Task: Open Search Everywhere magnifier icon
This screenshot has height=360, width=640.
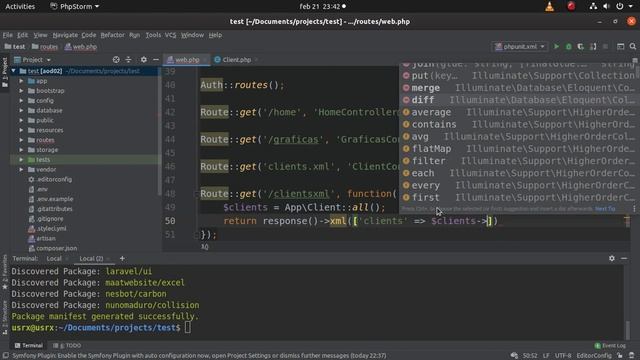Action: (633, 47)
